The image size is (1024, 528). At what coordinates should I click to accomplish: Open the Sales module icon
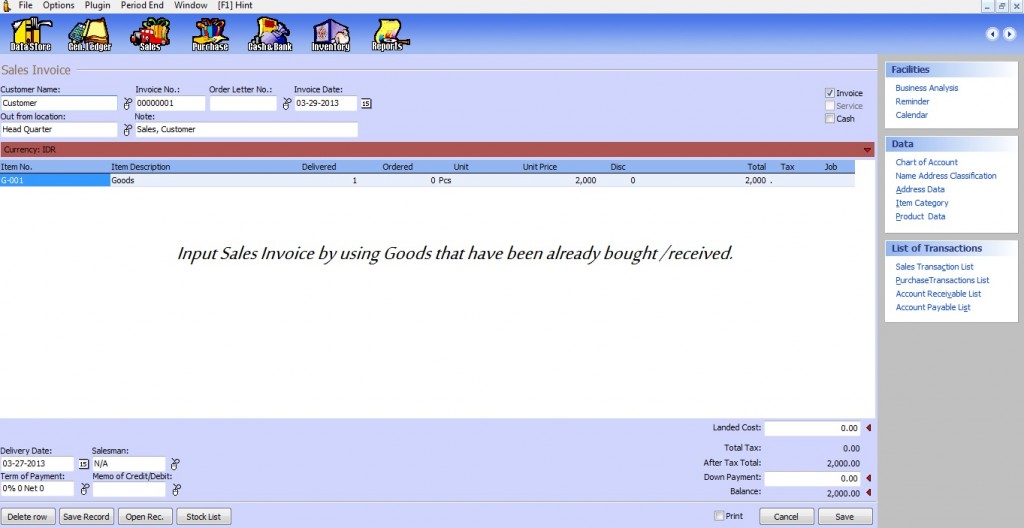[150, 35]
